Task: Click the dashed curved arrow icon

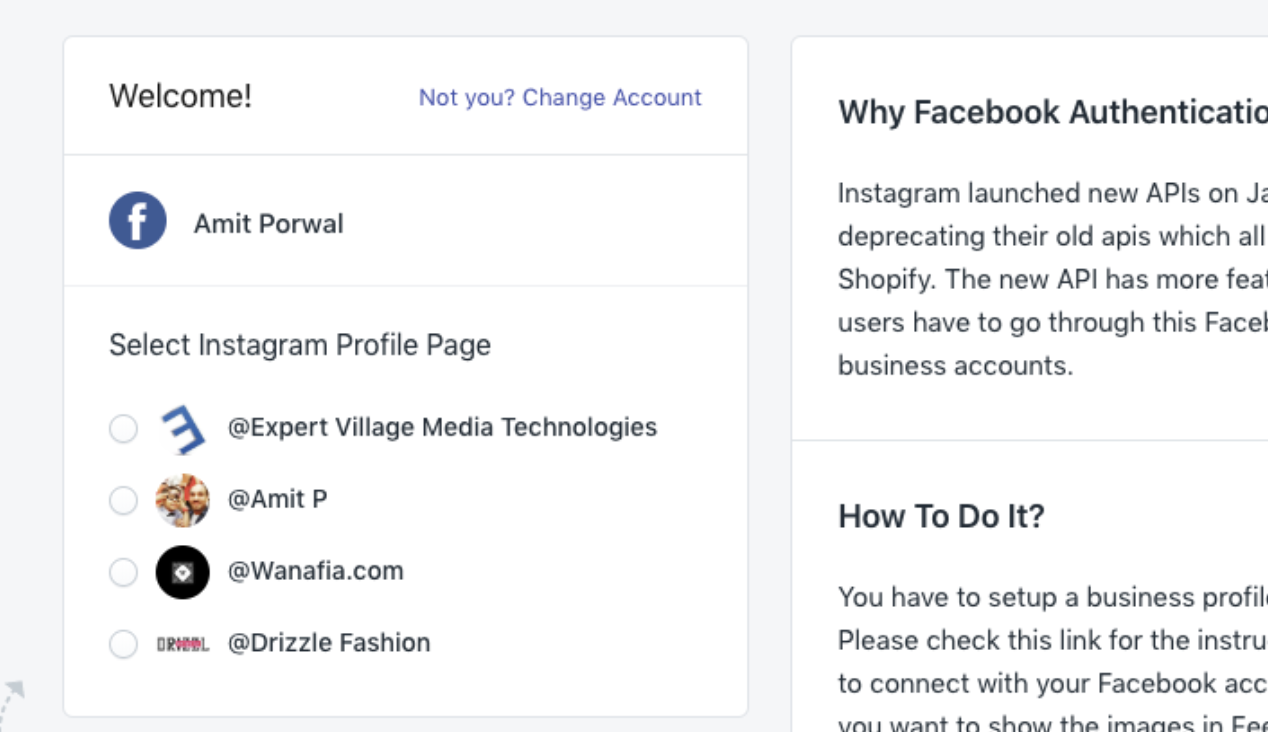Action: click(x=10, y=702)
